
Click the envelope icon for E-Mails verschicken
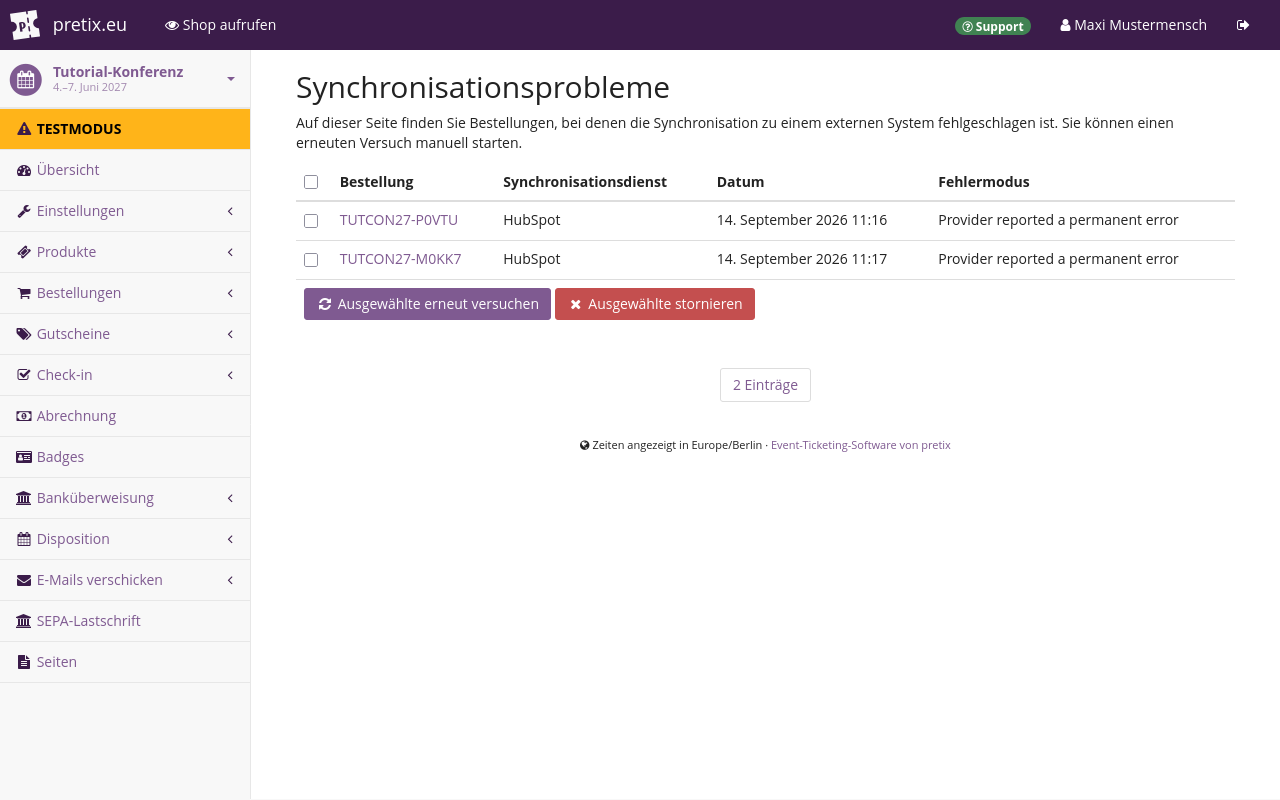pyautogui.click(x=24, y=580)
